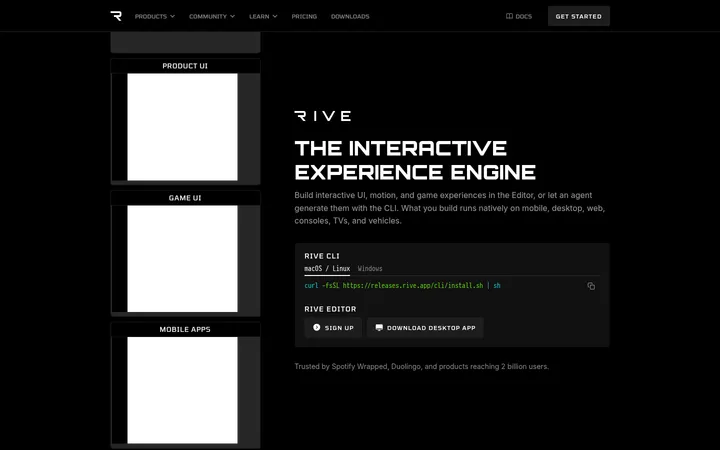Open the Docs link
The width and height of the screenshot is (720, 450).
tap(519, 17)
